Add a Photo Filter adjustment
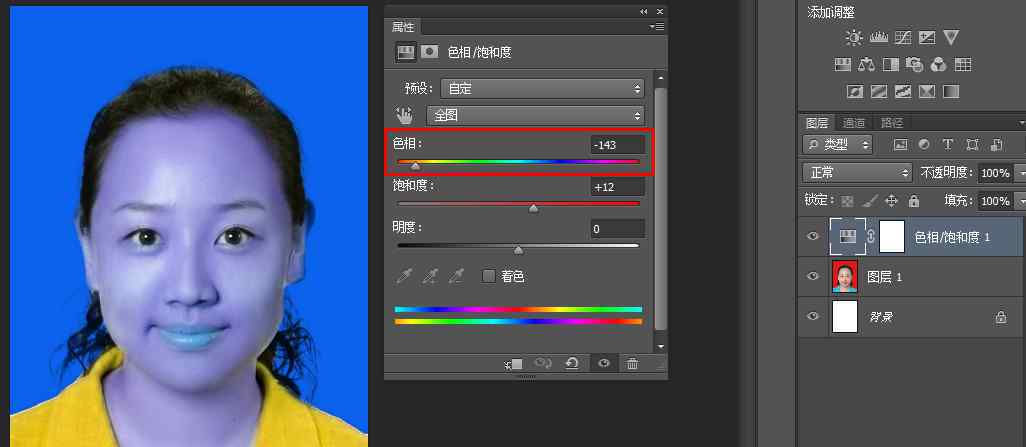Viewport: 1026px width, 447px height. [914, 64]
